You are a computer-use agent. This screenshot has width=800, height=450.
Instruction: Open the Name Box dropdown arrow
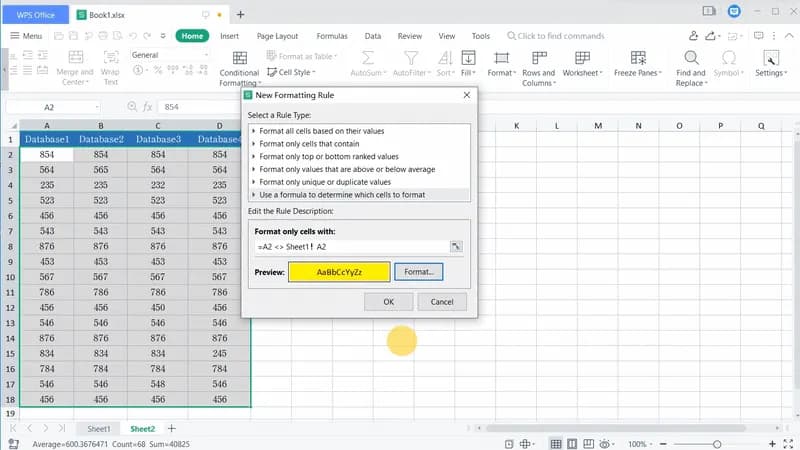pos(96,107)
